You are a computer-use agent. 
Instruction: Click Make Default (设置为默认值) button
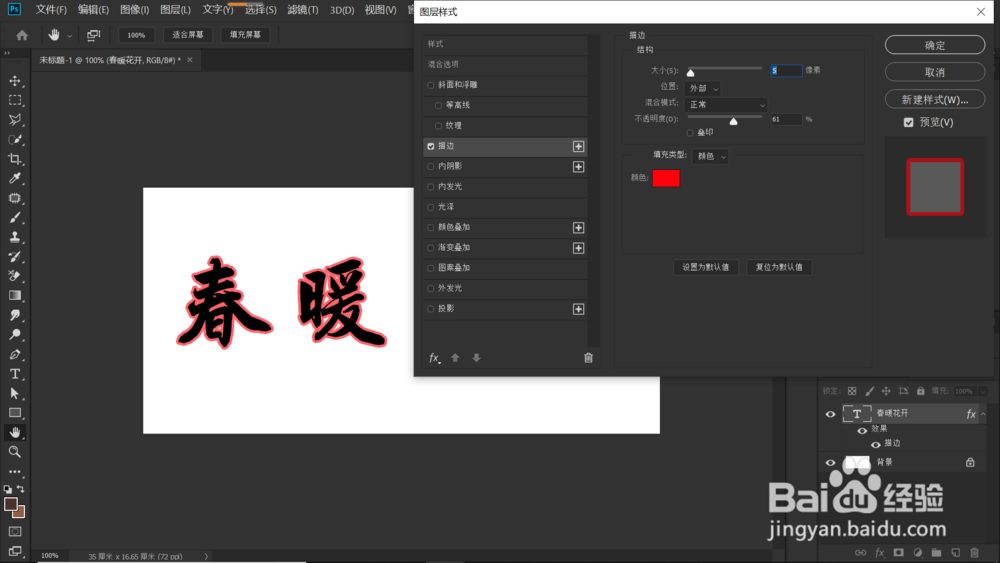coord(705,267)
